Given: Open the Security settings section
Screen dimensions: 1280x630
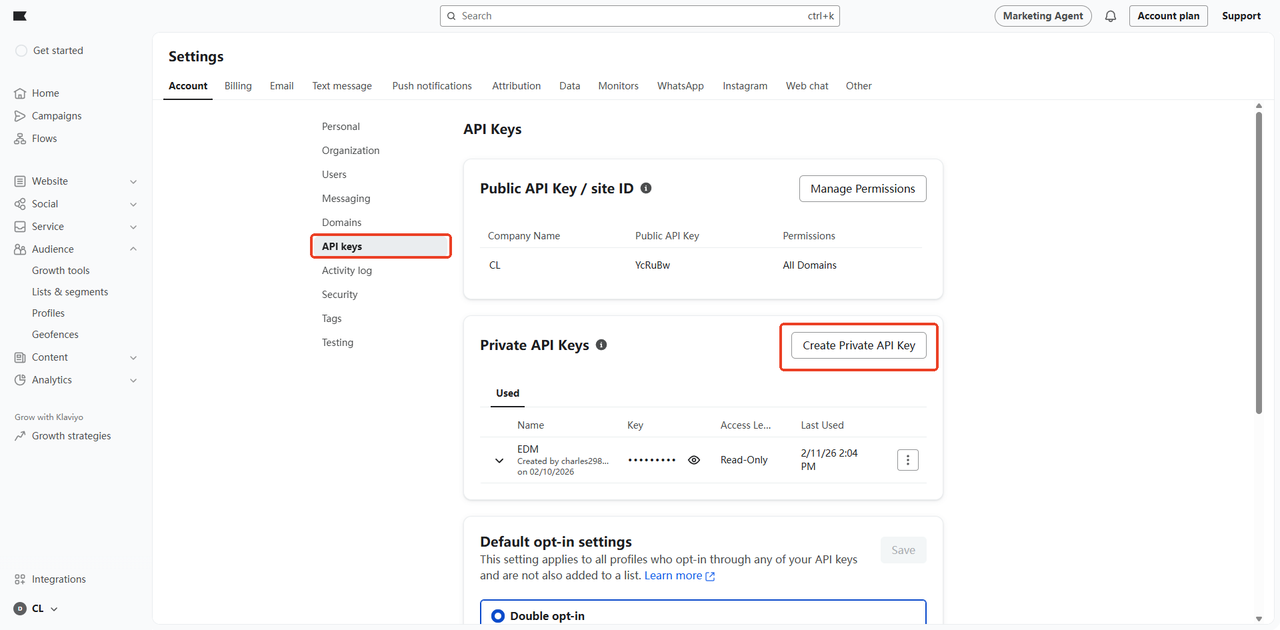Looking at the screenshot, I should pos(340,295).
